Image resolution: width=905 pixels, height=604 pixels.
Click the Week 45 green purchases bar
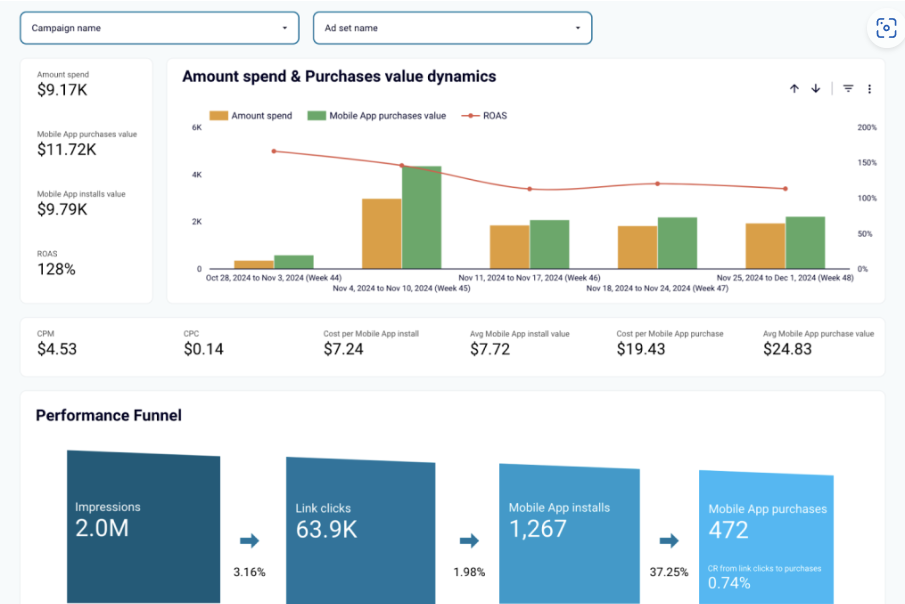(422, 217)
